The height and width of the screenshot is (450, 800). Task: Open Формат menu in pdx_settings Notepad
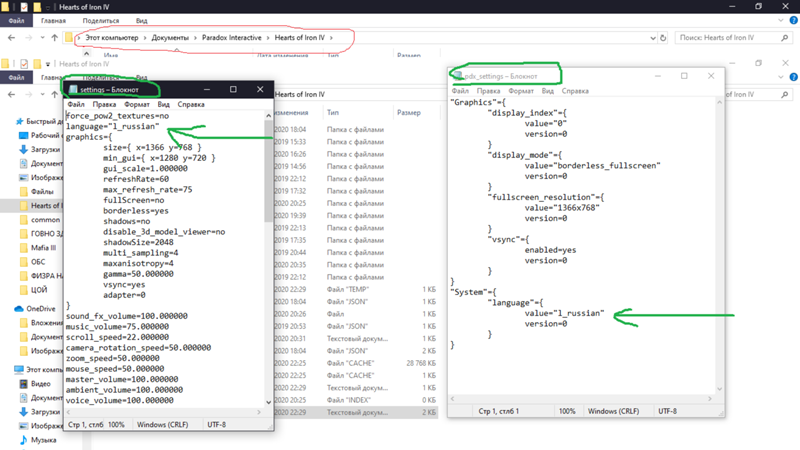pos(521,91)
